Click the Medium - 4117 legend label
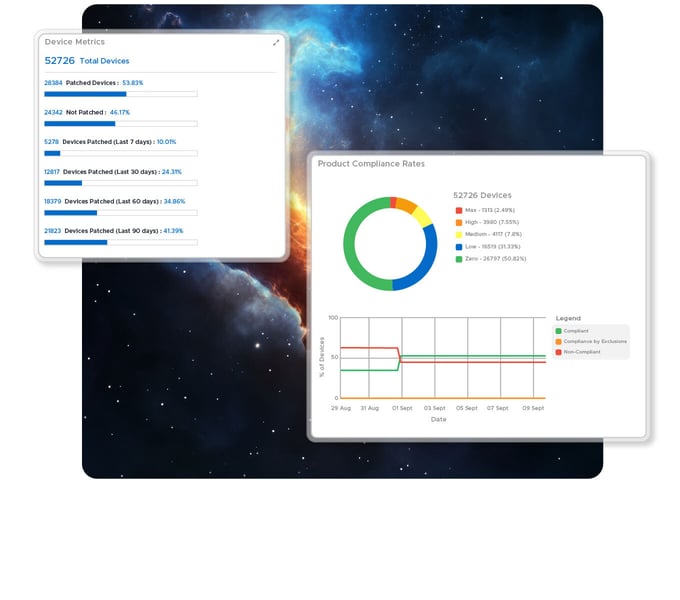Image resolution: width=680 pixels, height=600 pixels. pos(494,235)
